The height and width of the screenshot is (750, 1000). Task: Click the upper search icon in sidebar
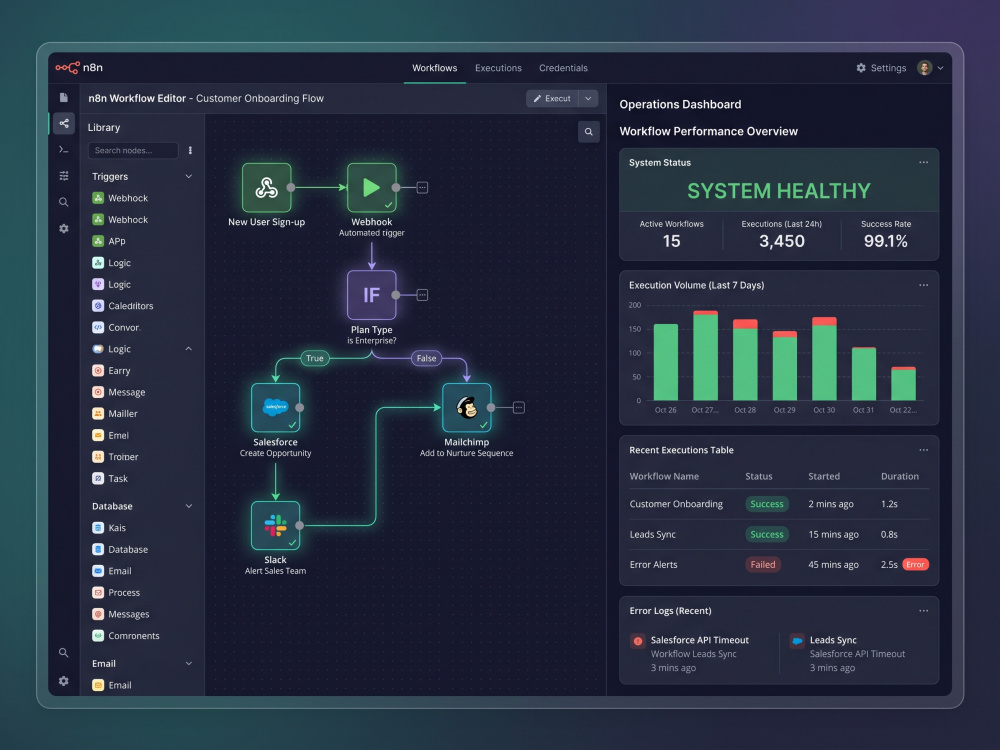(64, 202)
